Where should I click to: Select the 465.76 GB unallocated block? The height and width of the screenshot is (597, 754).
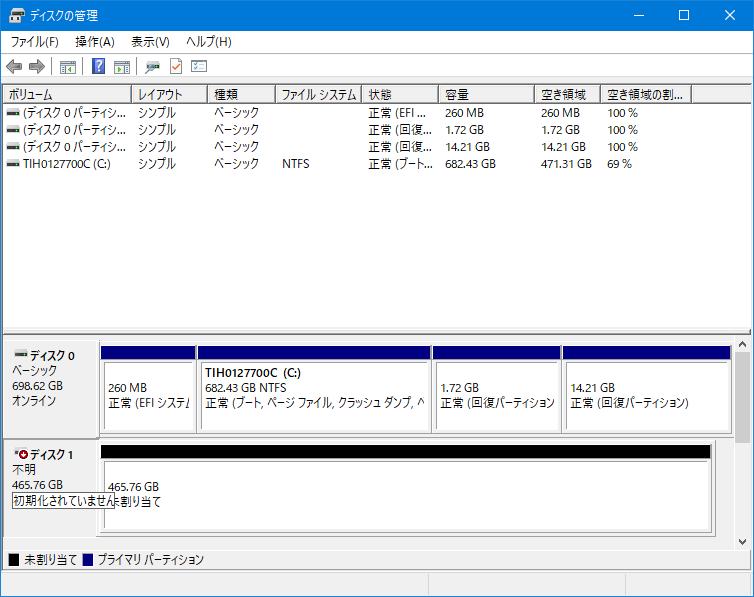click(406, 489)
